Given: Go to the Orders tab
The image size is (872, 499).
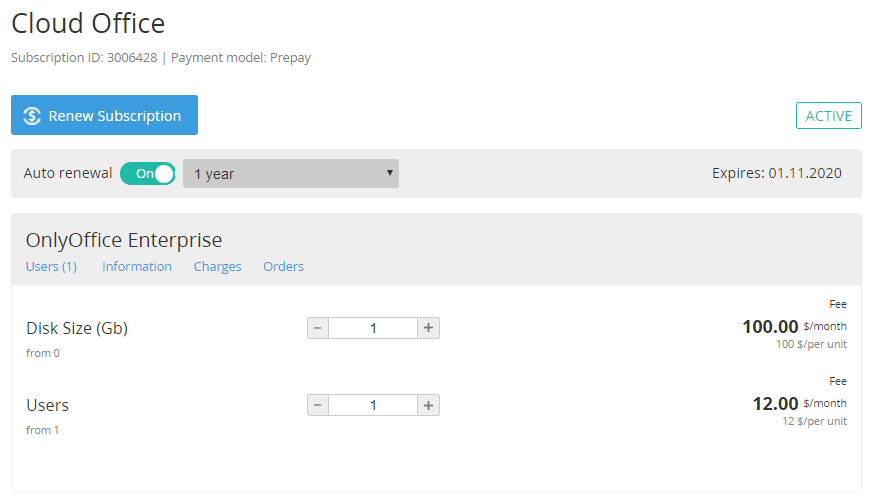Looking at the screenshot, I should (x=283, y=267).
